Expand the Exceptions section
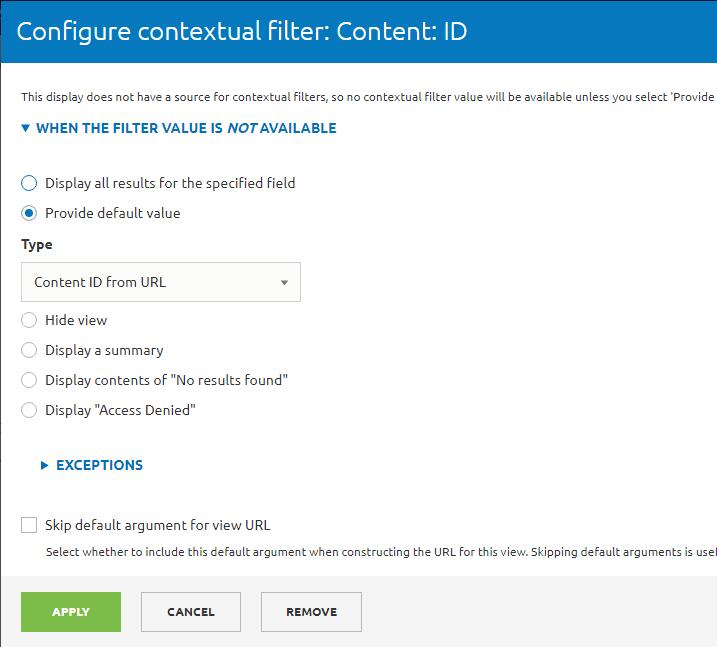The height and width of the screenshot is (647, 717). (x=92, y=465)
